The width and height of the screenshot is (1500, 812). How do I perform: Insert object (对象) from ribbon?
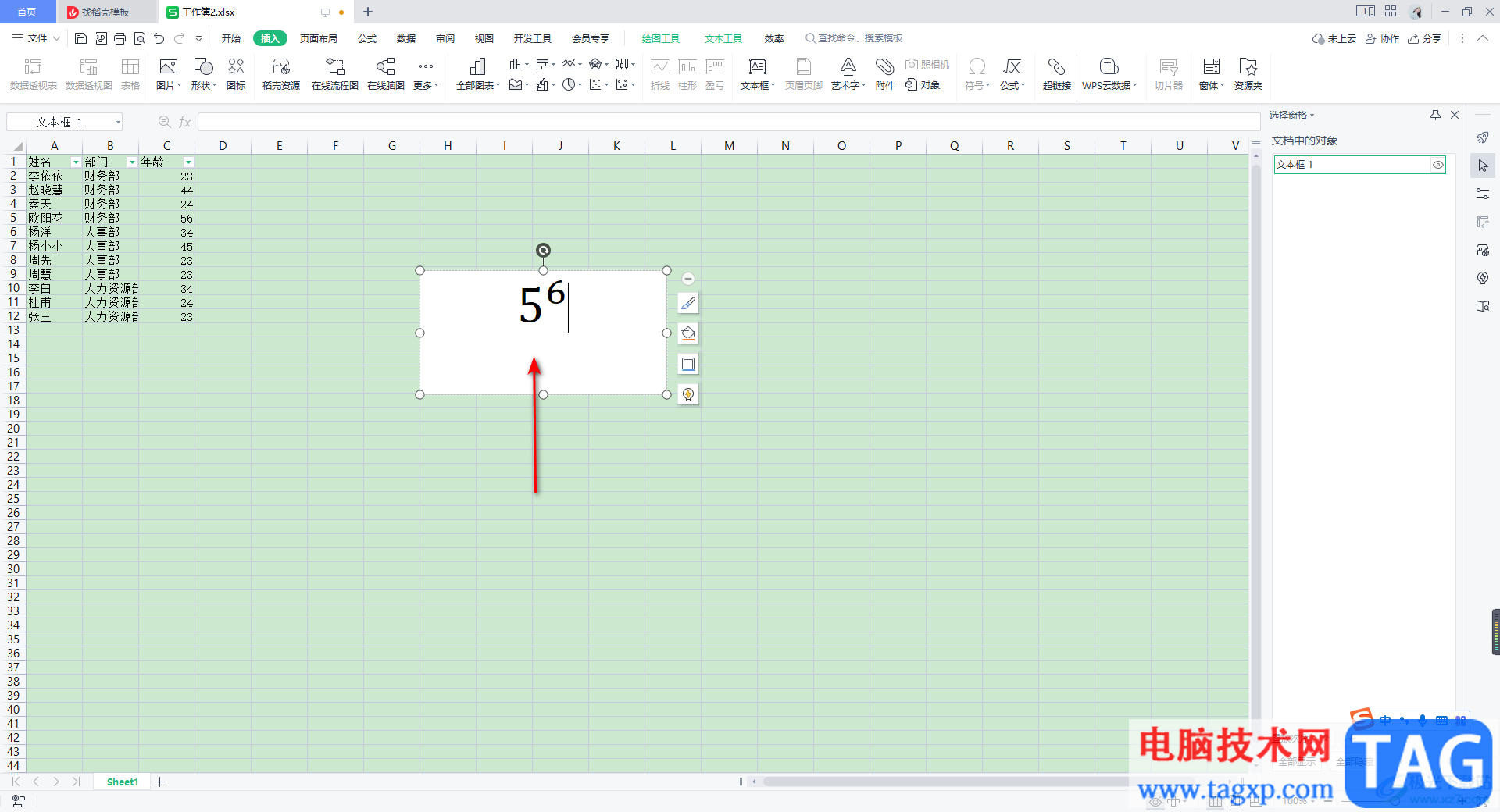pyautogui.click(x=923, y=85)
